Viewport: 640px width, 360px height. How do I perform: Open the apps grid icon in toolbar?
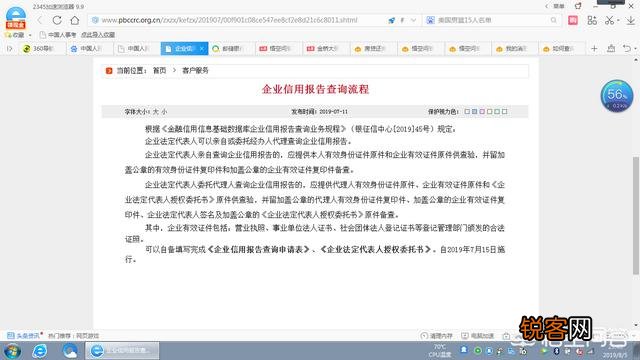592,20
